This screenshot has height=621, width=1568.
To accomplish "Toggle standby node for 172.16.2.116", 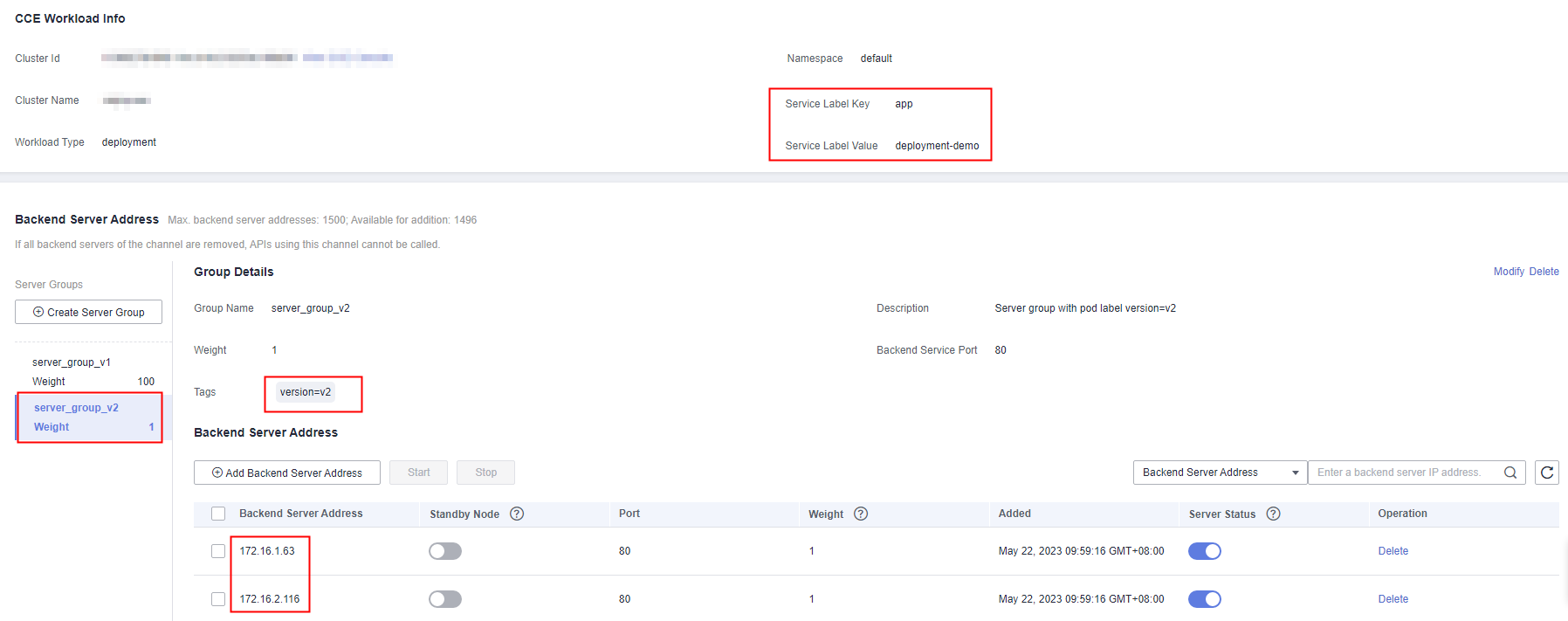I will 445,599.
